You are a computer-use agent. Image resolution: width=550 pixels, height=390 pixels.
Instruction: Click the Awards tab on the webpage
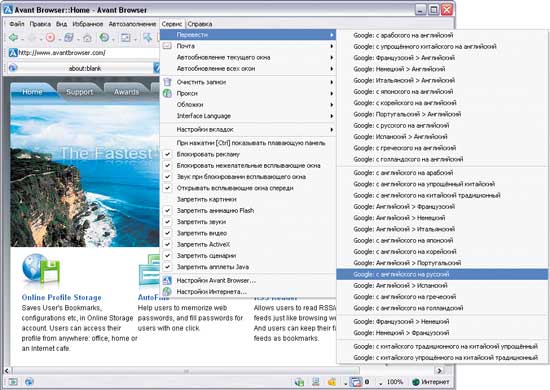pyautogui.click(x=126, y=92)
